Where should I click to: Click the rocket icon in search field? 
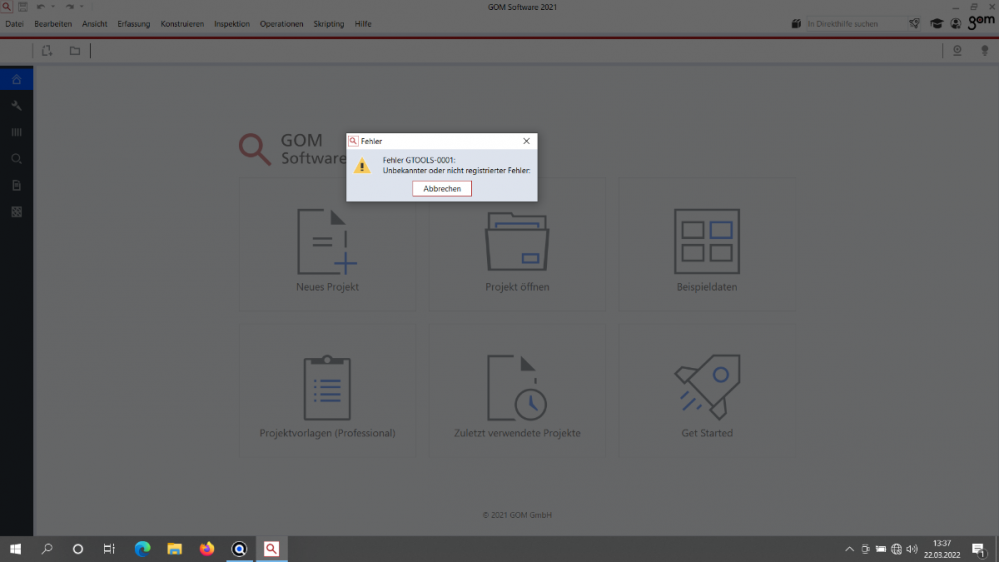(x=914, y=24)
